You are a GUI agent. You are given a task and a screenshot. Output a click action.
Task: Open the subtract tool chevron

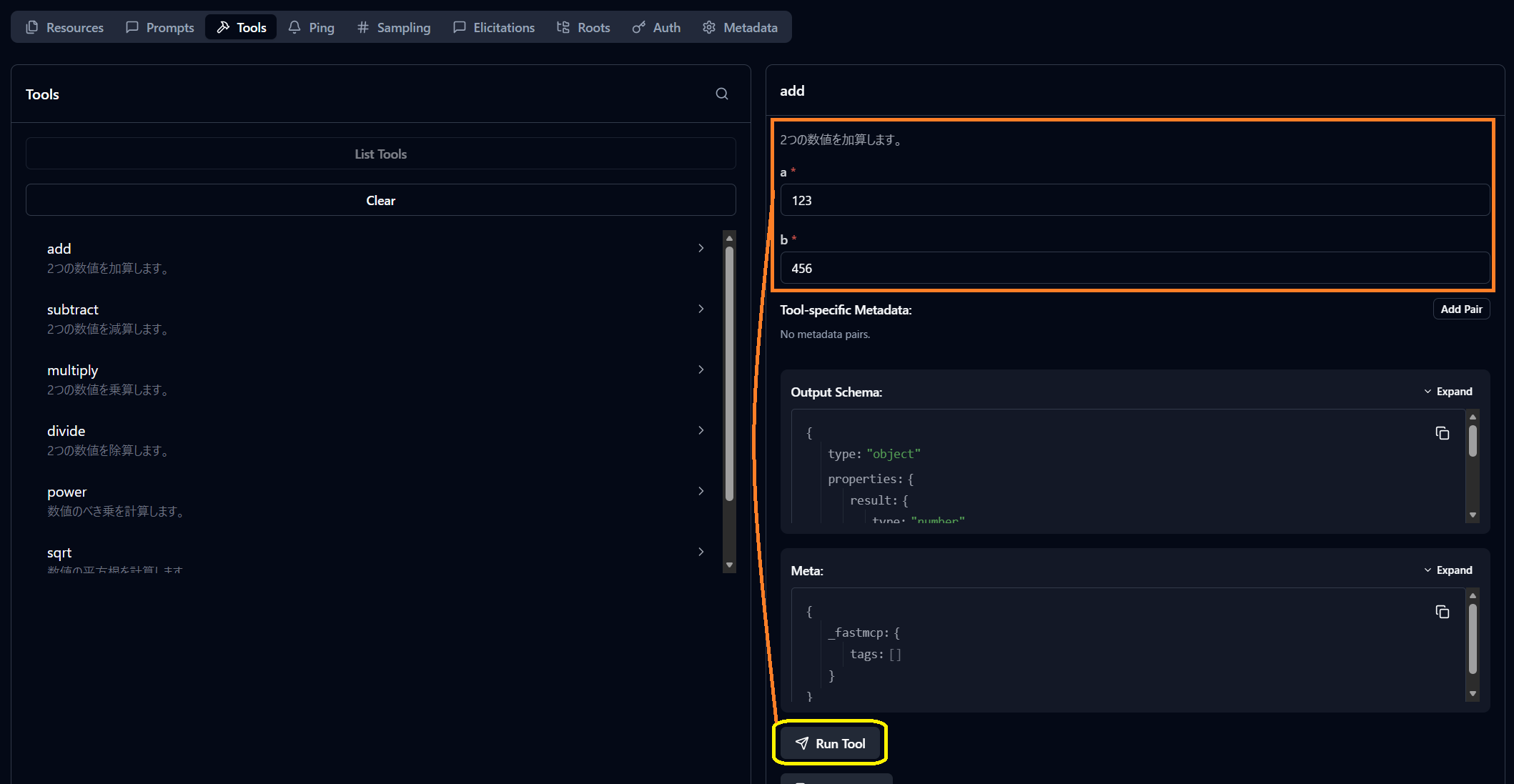[701, 309]
